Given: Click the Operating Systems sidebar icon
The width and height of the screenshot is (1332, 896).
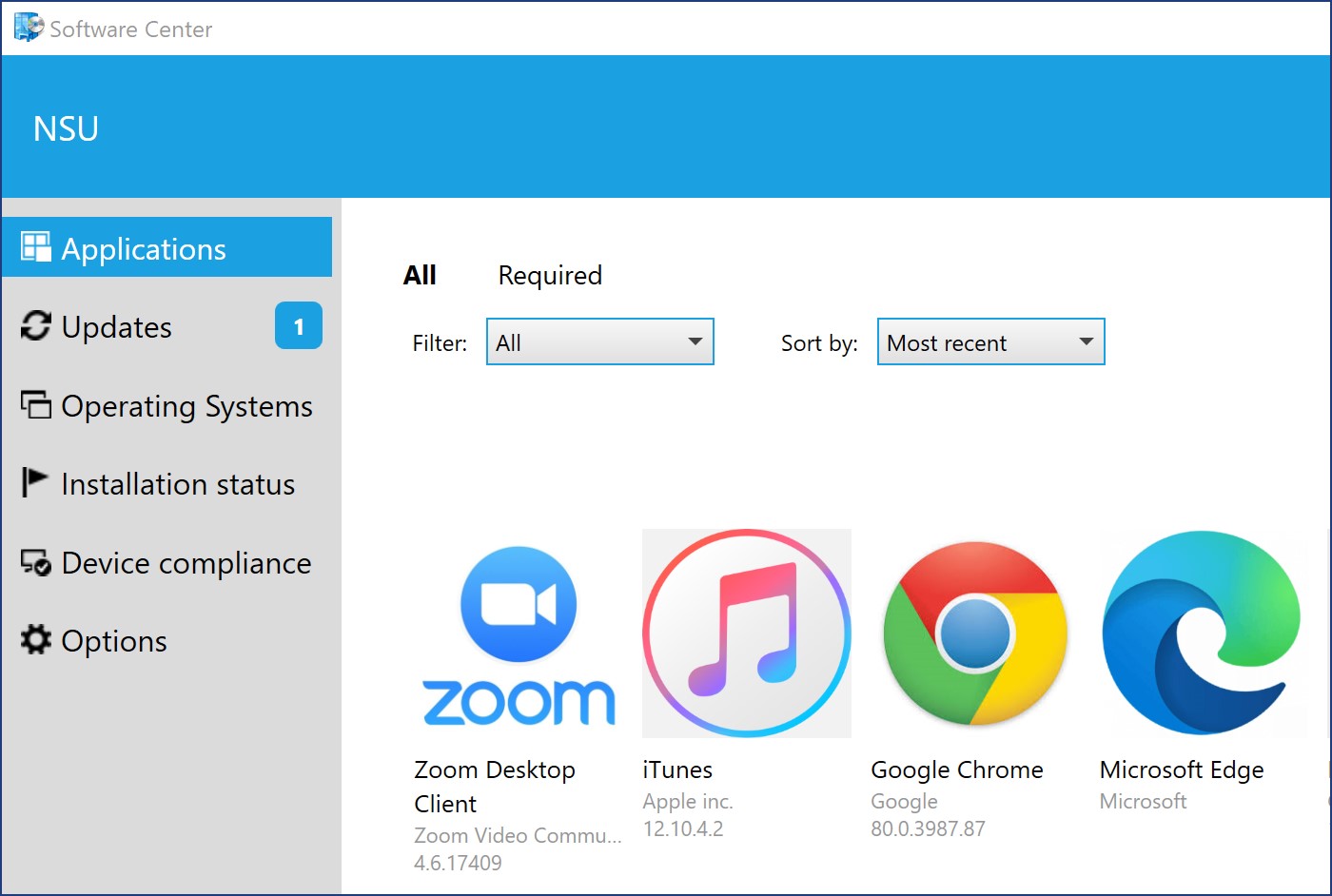Looking at the screenshot, I should tap(35, 405).
